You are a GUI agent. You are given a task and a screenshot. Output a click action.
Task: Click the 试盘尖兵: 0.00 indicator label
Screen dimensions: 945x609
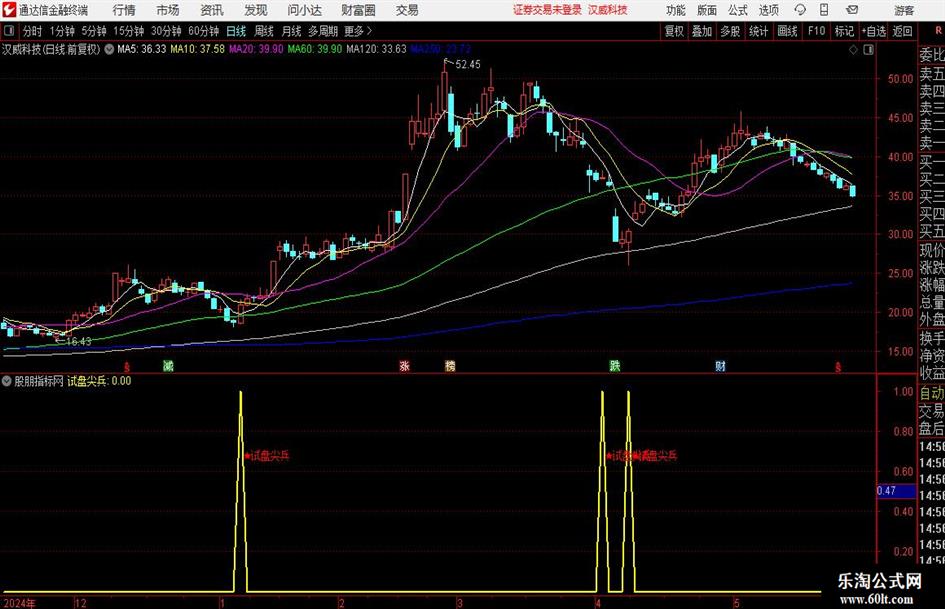pyautogui.click(x=99, y=381)
